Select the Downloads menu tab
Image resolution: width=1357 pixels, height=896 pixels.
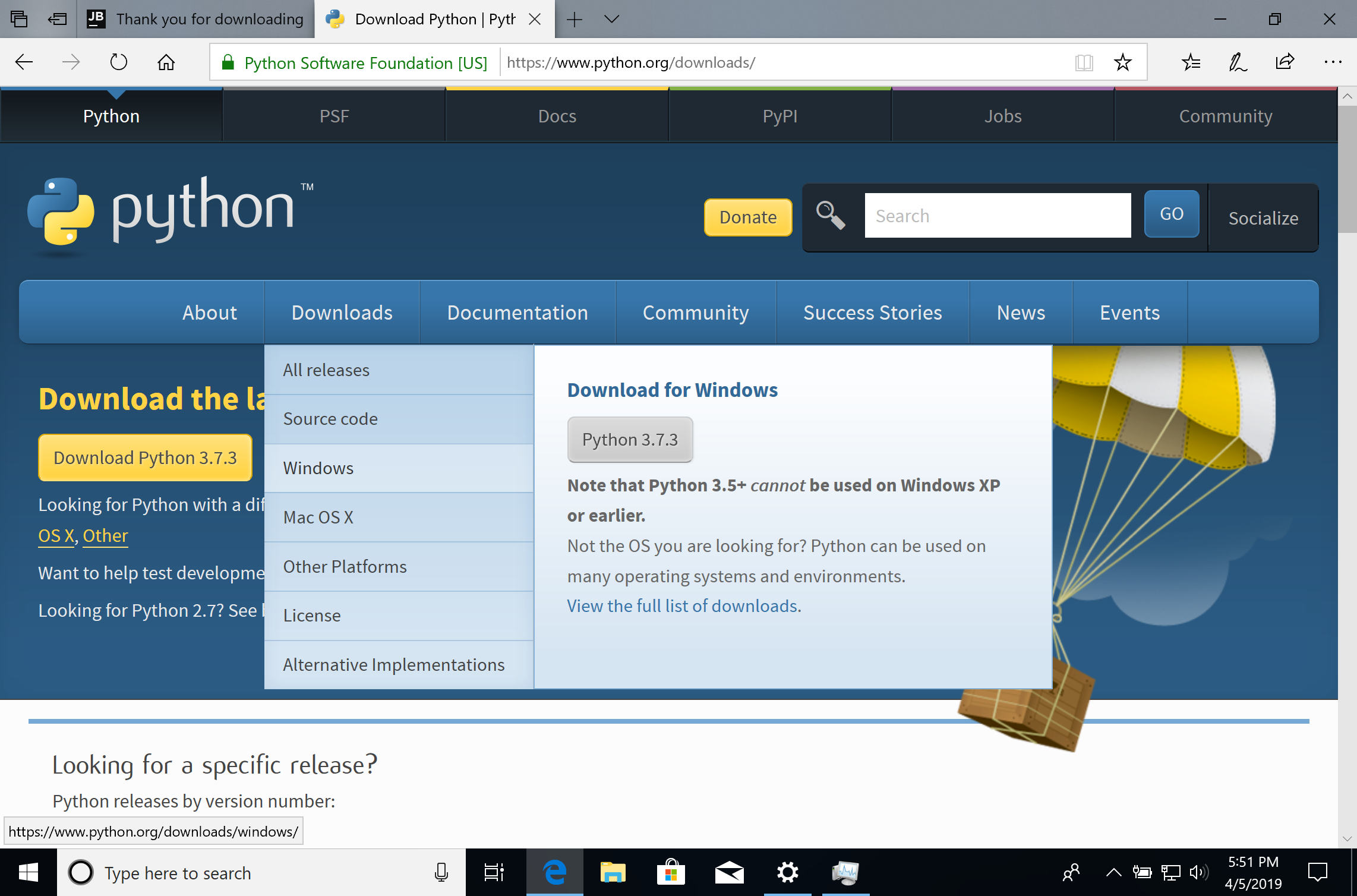342,312
